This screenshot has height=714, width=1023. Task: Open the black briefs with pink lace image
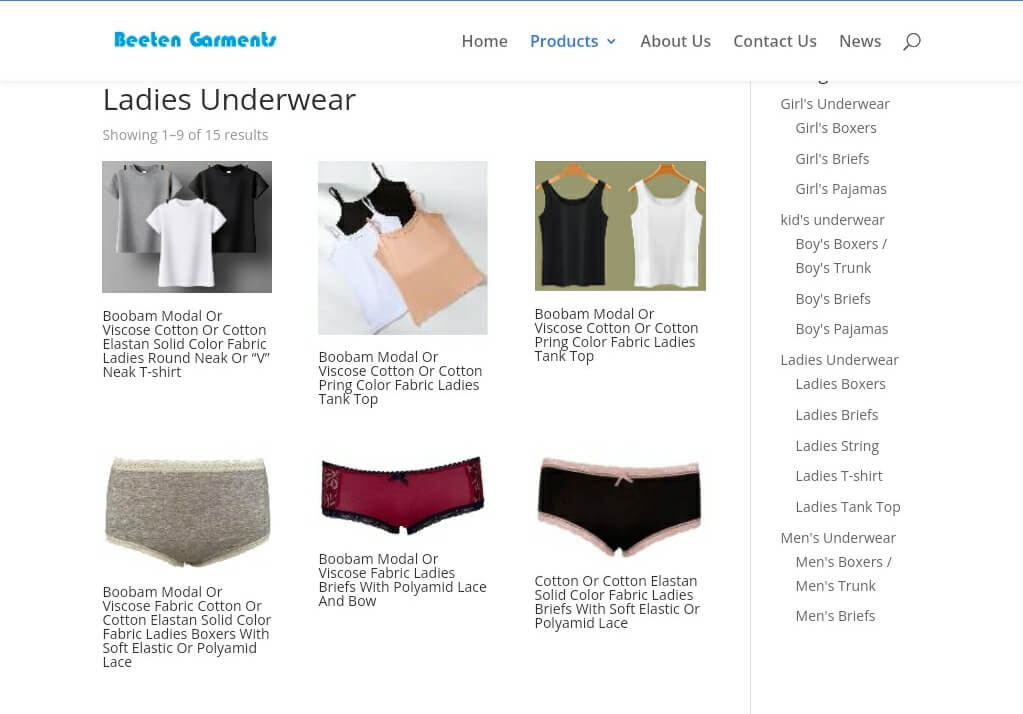click(x=620, y=506)
